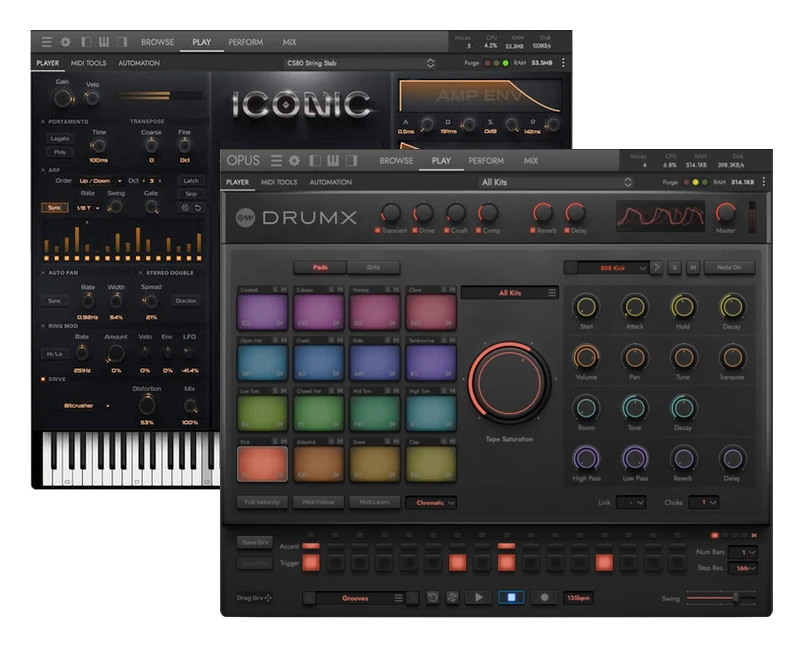Open the Num Bars dropdown
The width and height of the screenshot is (803, 648).
pos(743,552)
